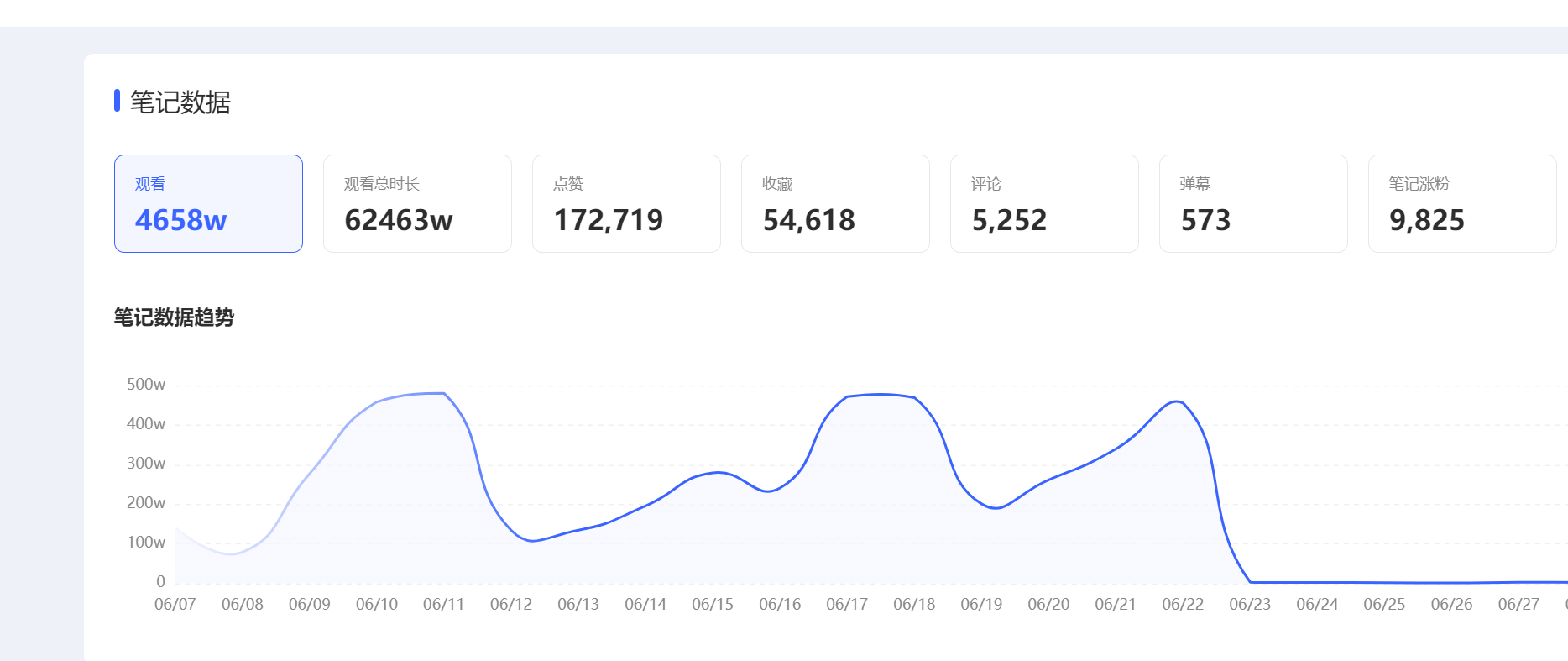Select the 弹幕 573 metric card
The width and height of the screenshot is (1568, 661).
click(1253, 203)
